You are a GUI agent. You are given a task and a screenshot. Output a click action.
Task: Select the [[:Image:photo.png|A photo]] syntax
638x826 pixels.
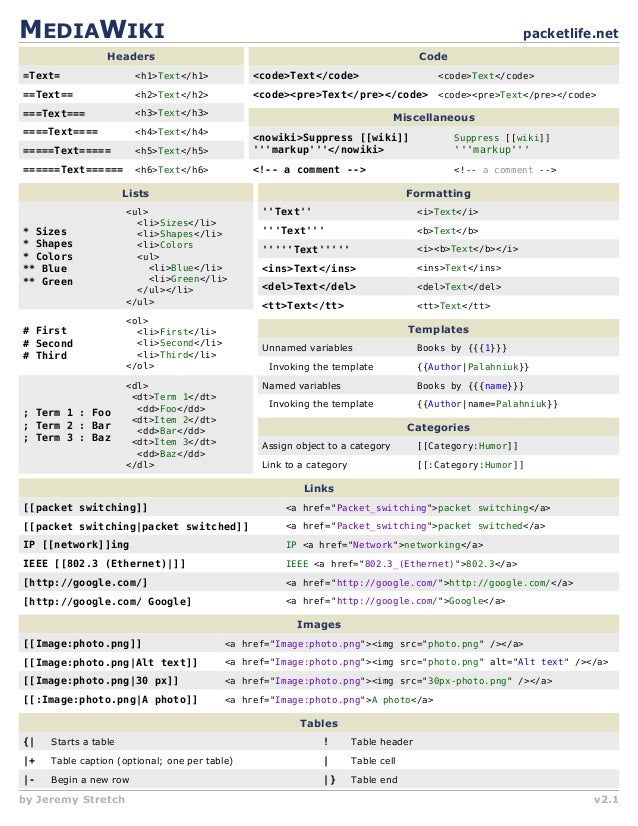click(x=110, y=700)
